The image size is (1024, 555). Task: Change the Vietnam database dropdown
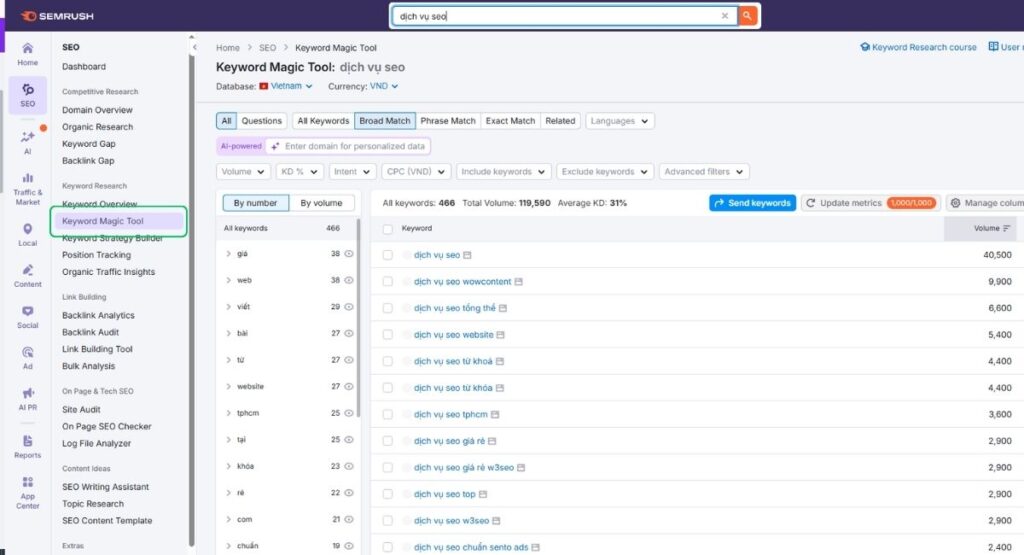(x=286, y=86)
